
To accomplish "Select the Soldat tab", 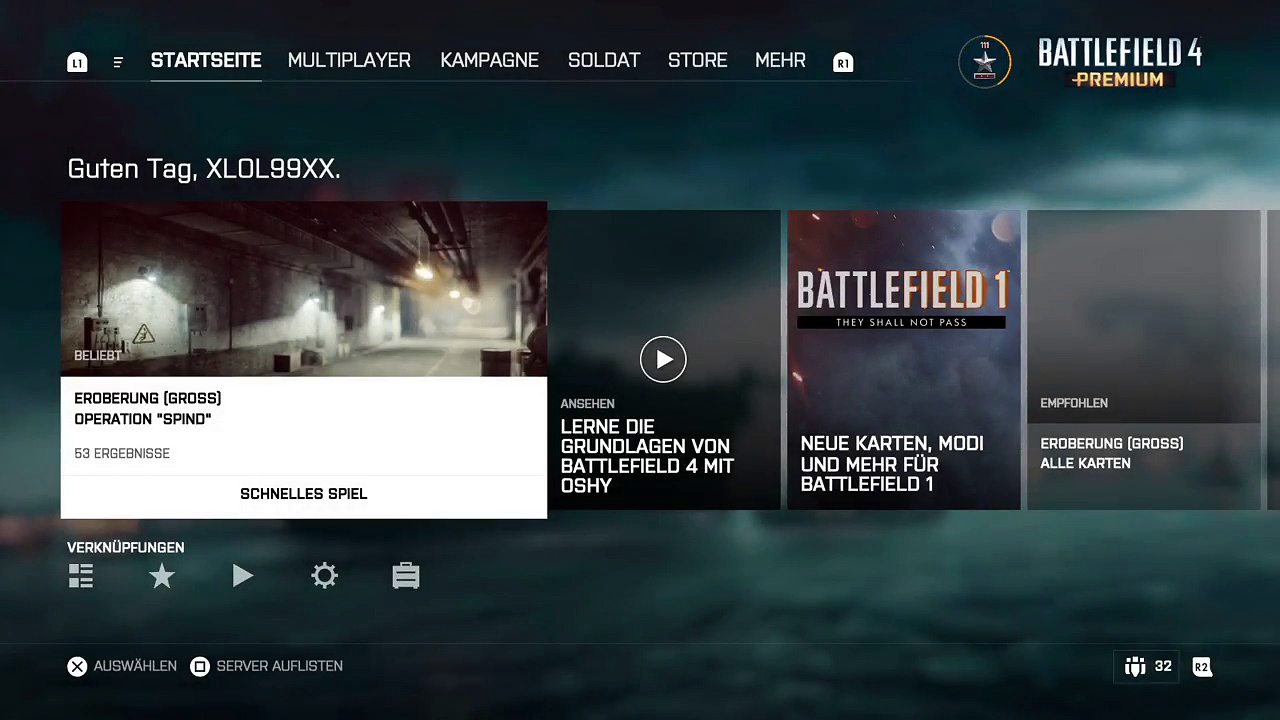I will pos(603,61).
